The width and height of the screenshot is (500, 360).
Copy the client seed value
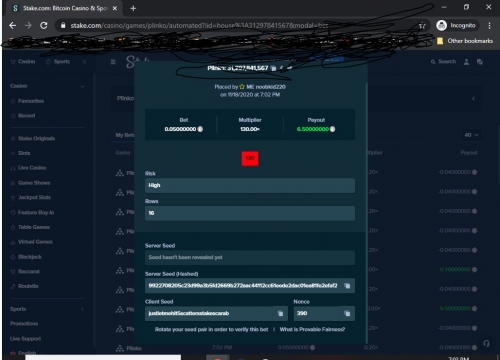tap(280, 313)
